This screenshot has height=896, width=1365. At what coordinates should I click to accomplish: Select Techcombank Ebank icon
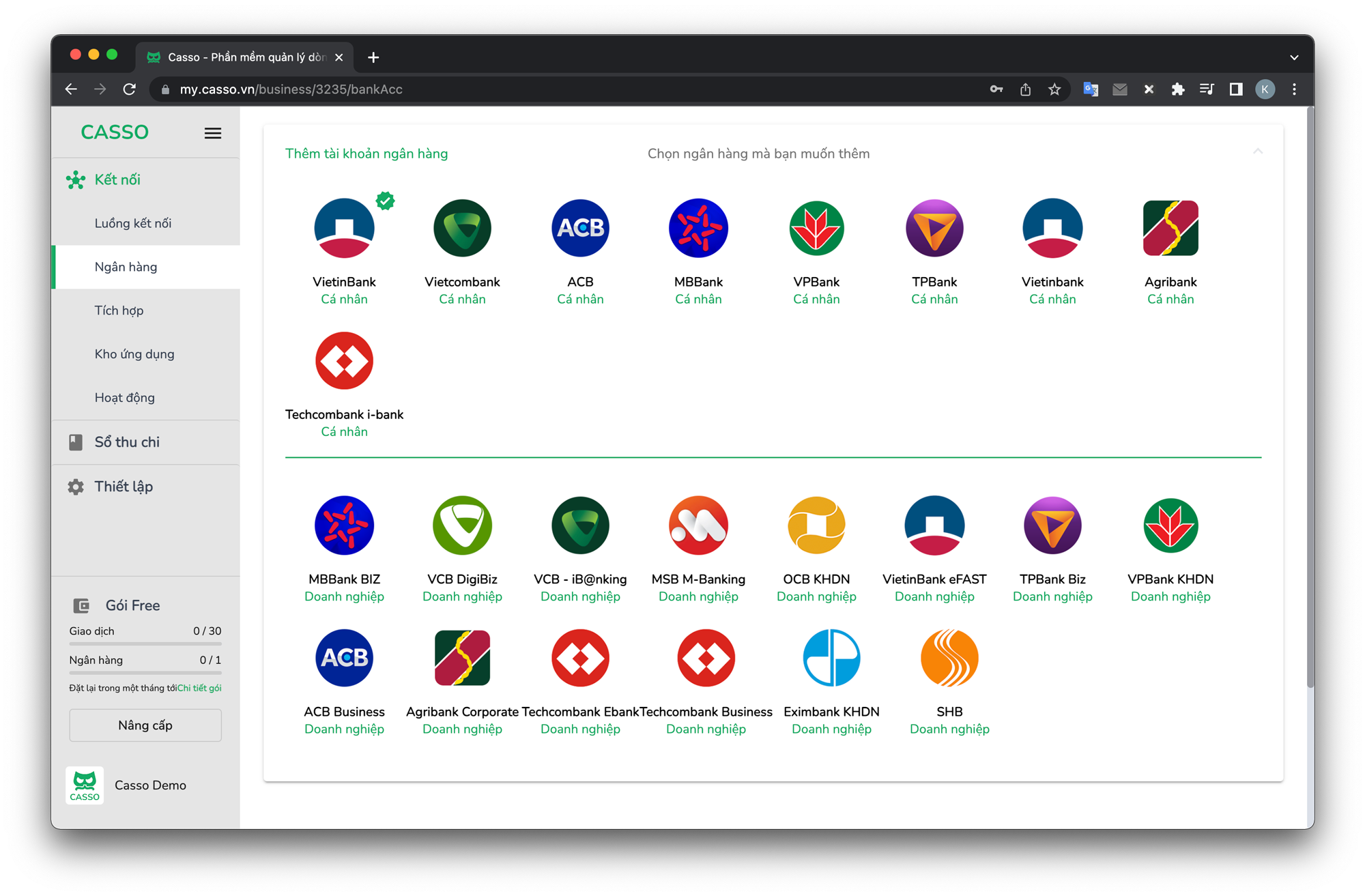click(x=580, y=658)
